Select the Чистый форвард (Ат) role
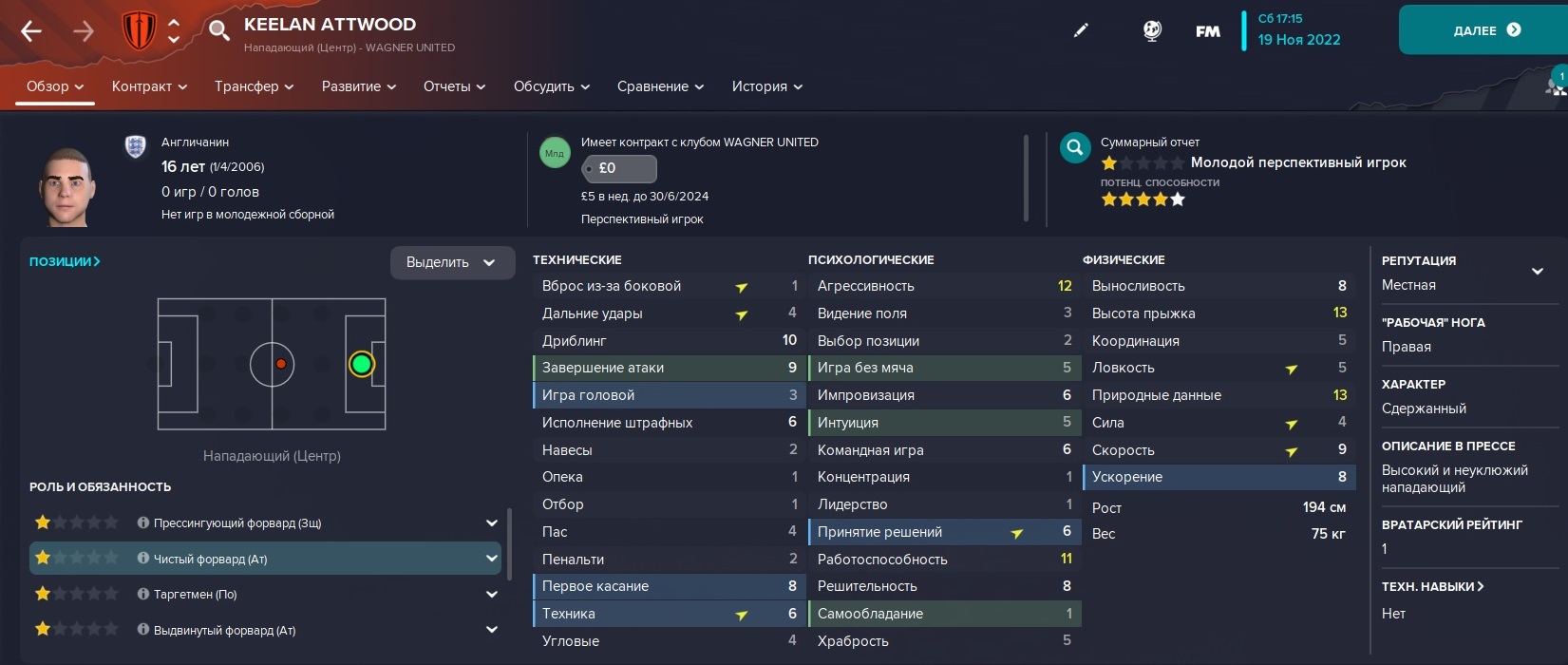This screenshot has height=665, width=1568. (210, 559)
